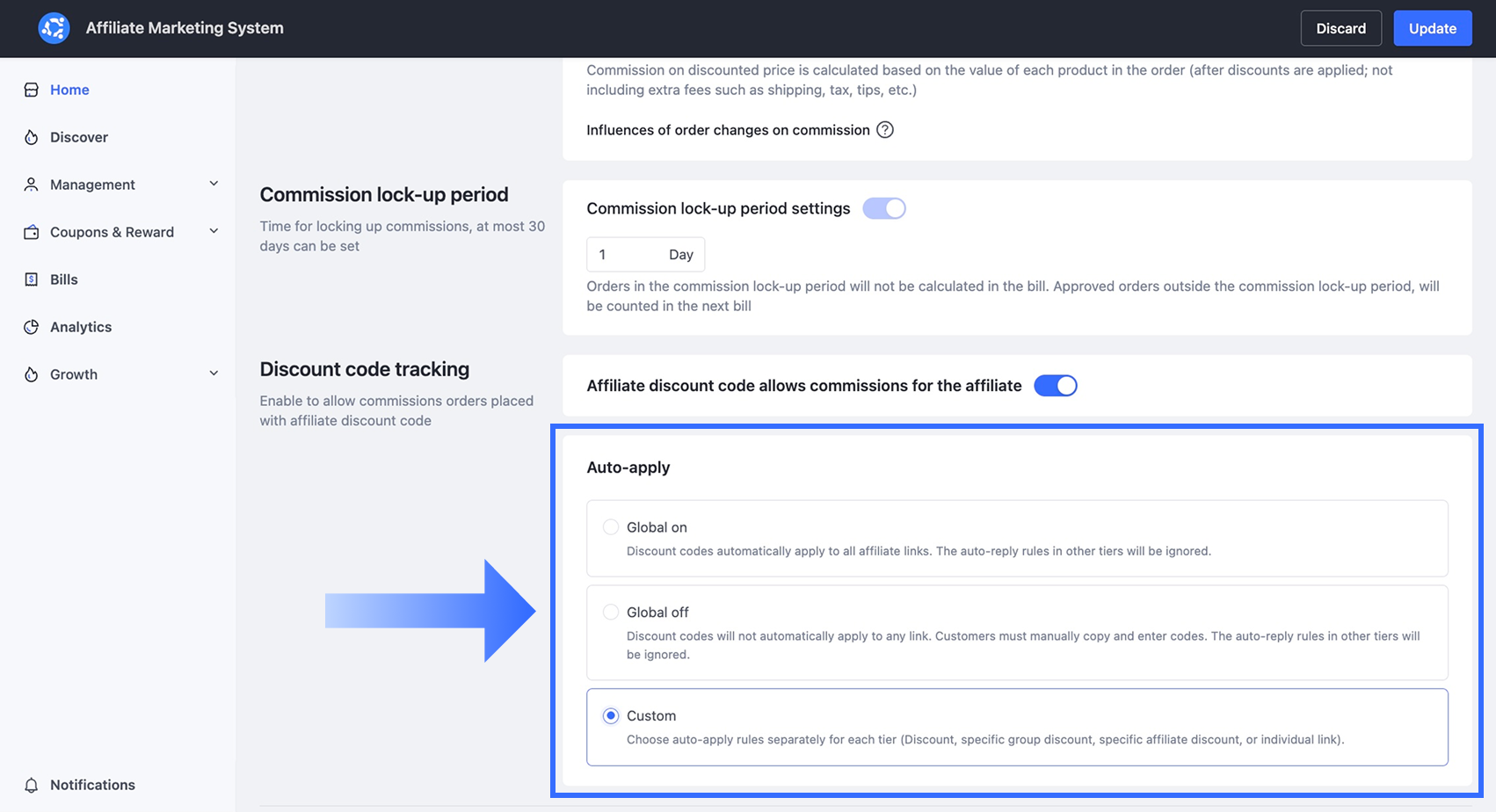Screen dimensions: 1496x812
Task: Click the Analytics pie chart icon
Action: [x=32, y=327]
